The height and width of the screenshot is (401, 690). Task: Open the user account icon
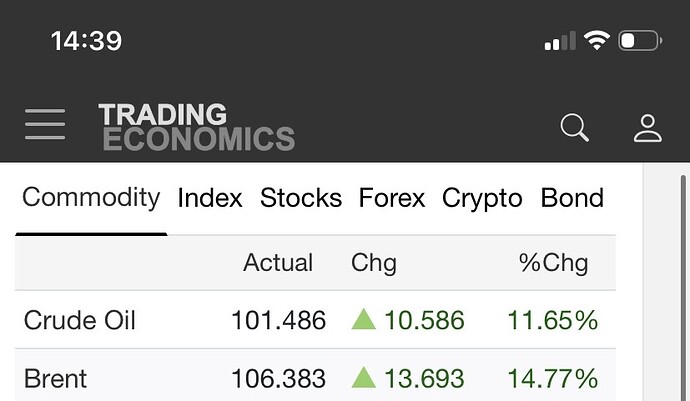click(648, 127)
